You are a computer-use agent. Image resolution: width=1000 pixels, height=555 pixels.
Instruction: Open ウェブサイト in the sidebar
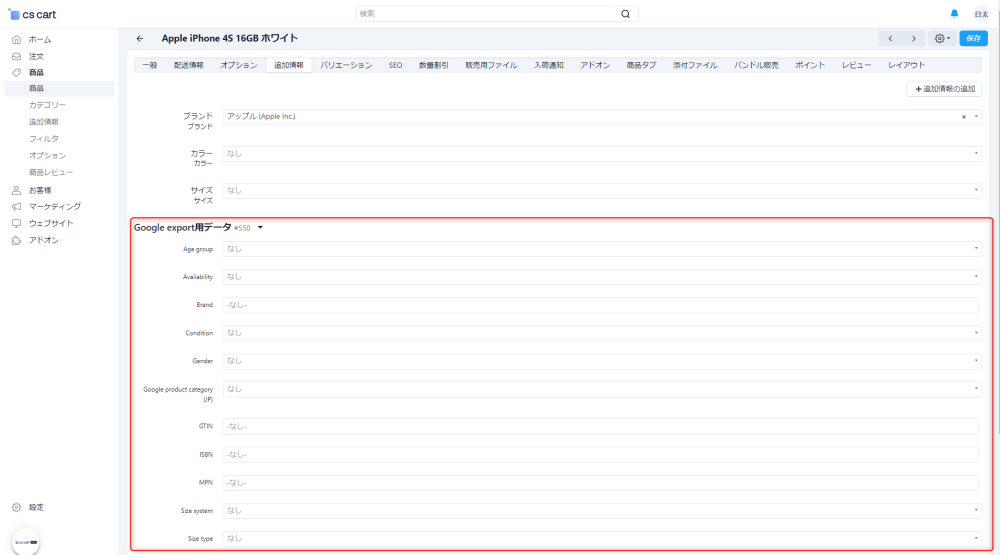pos(51,223)
